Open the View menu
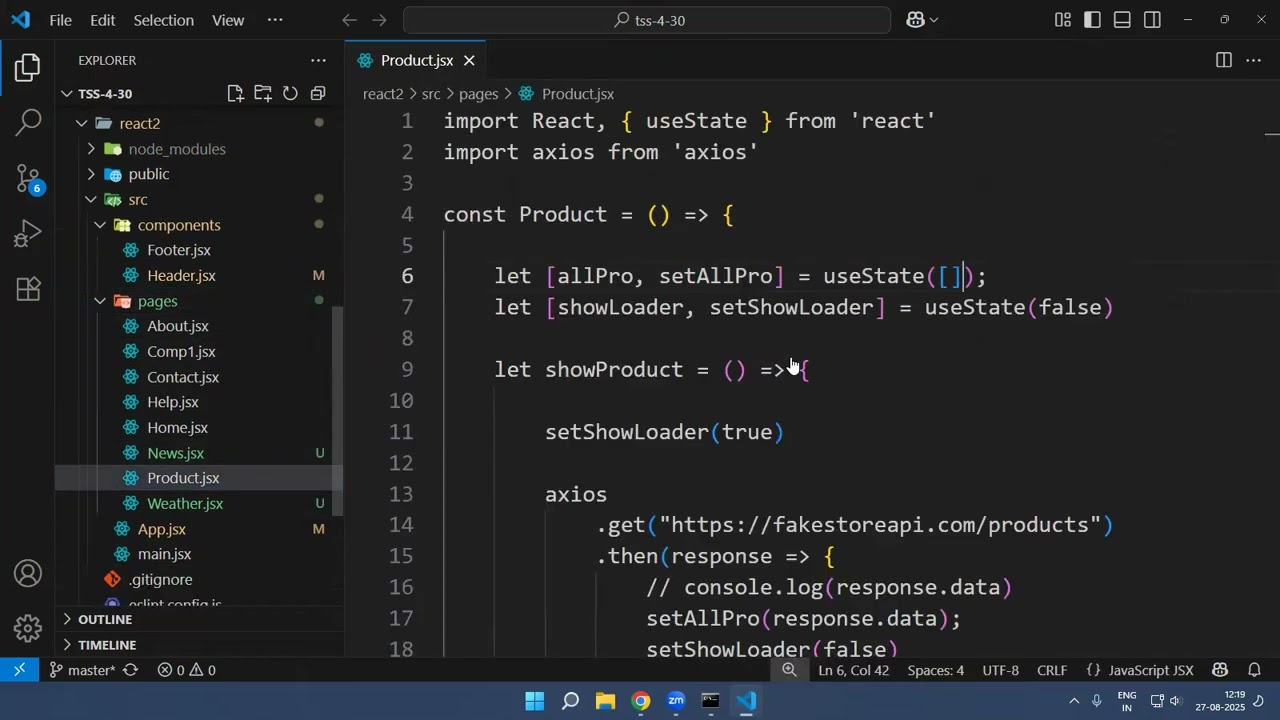 point(228,20)
